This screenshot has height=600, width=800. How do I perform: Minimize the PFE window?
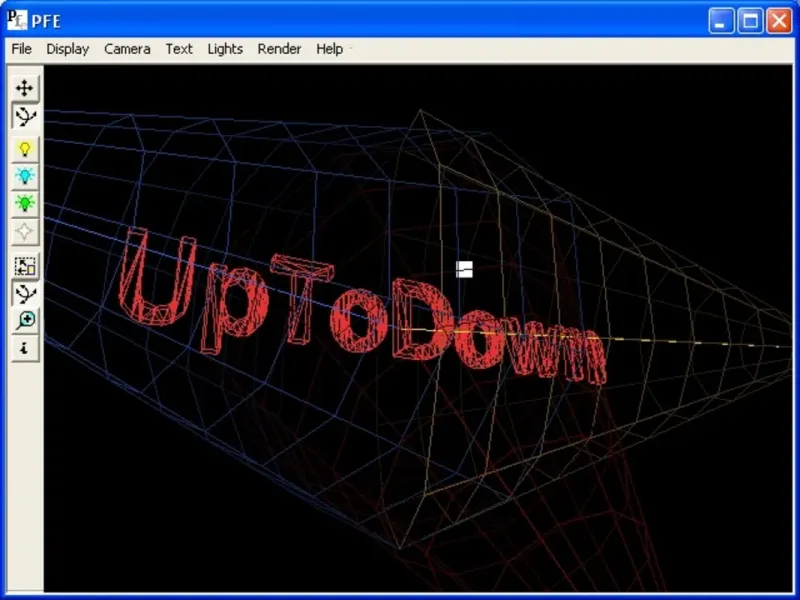pos(721,21)
